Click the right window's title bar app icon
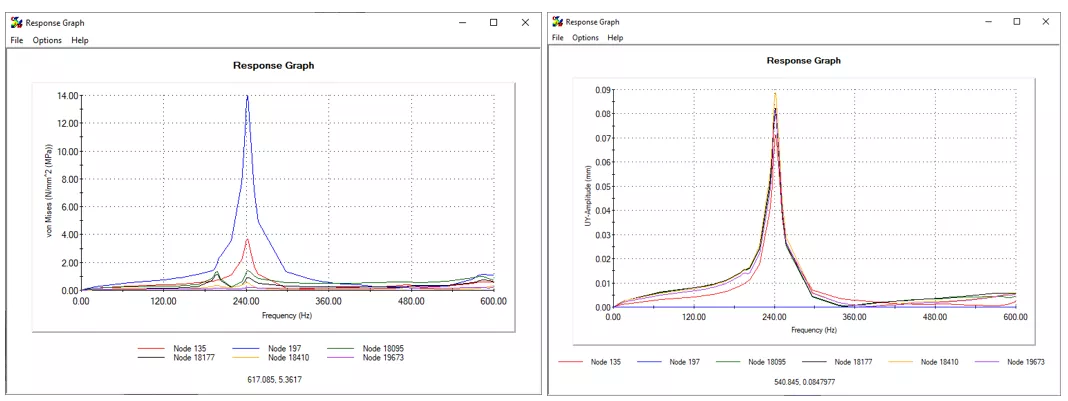Image resolution: width=1068 pixels, height=401 pixels. (558, 21)
